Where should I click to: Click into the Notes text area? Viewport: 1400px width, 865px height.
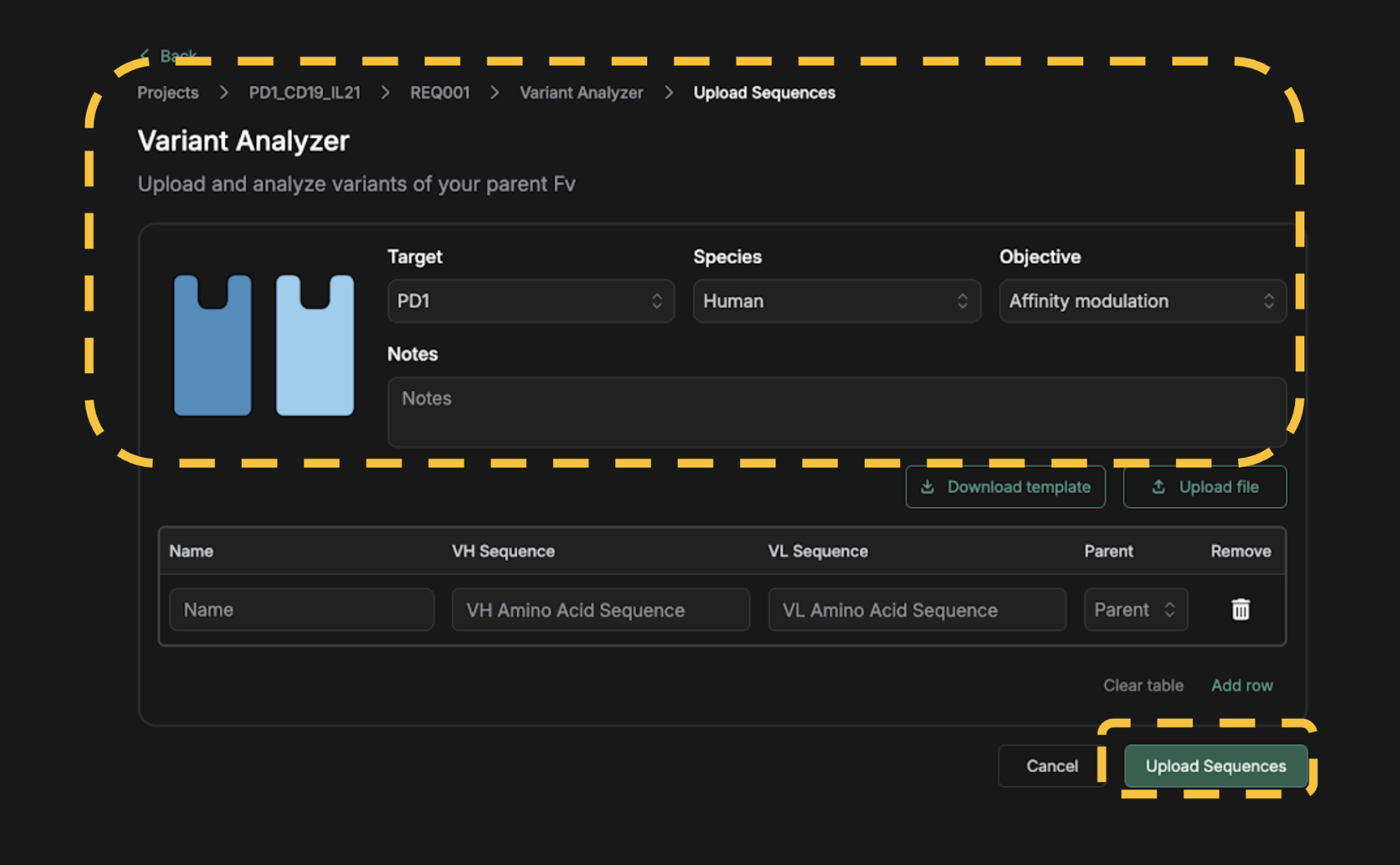point(836,412)
